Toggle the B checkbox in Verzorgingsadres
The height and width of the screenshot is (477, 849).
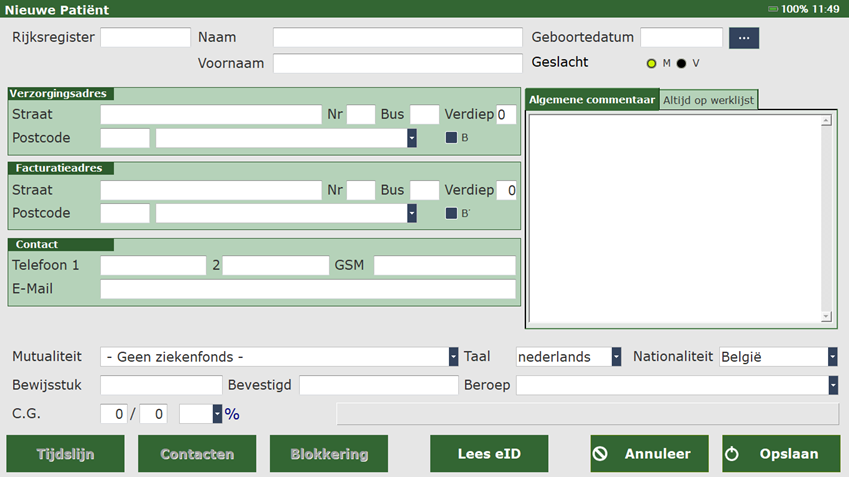pos(451,138)
